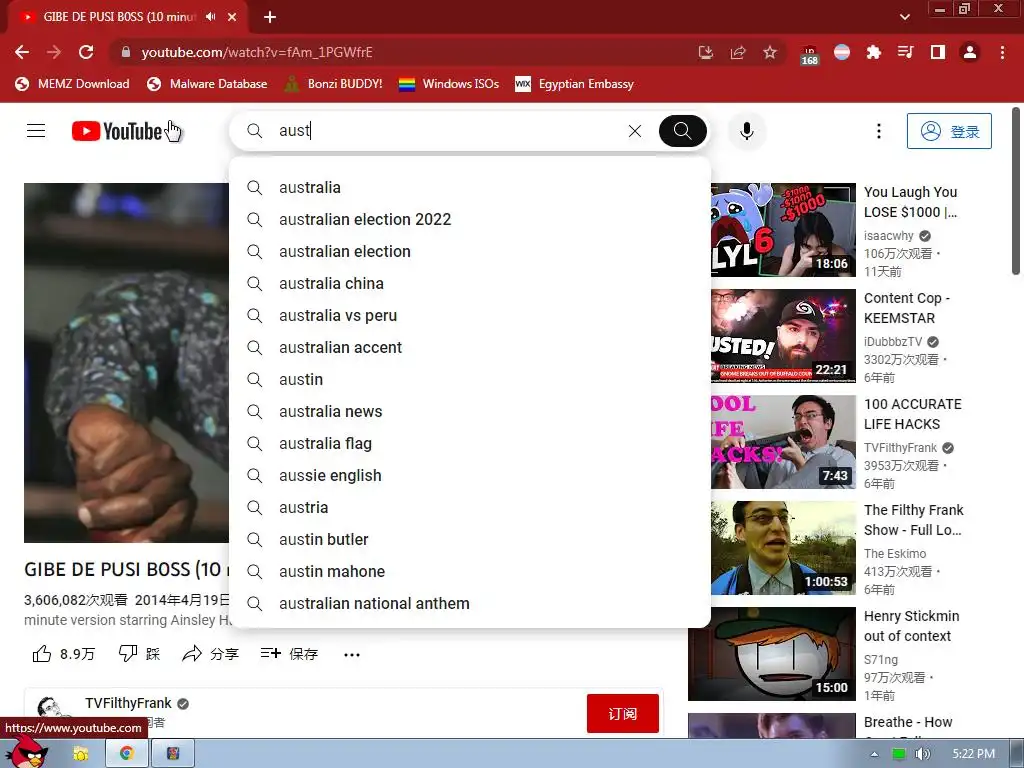The image size is (1024, 768).
Task: Expand the tab search dropdown arrow
Action: tap(904, 17)
